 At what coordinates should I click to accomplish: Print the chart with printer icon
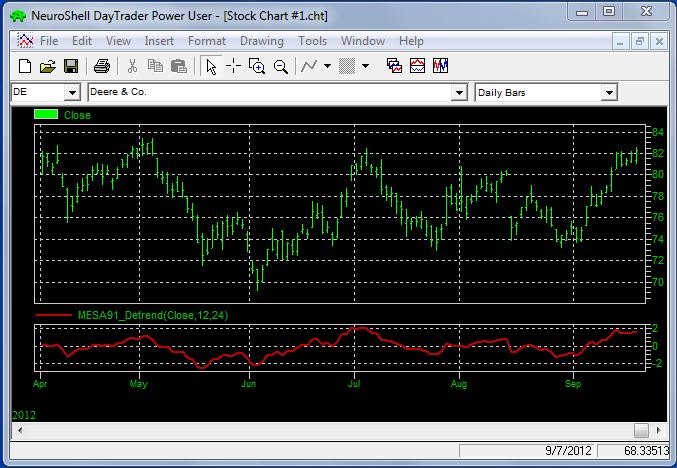[x=102, y=66]
